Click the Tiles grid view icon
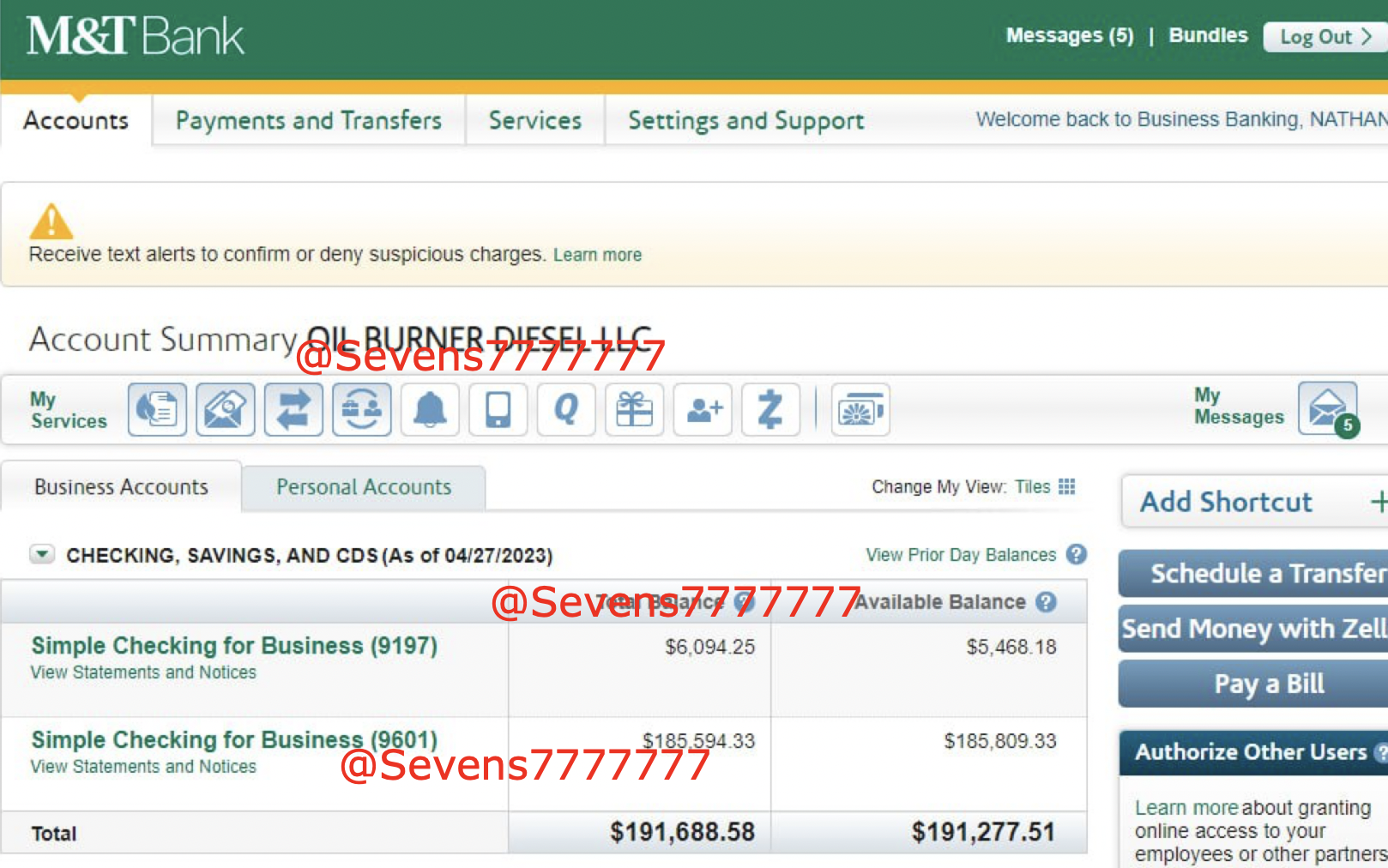1388x868 pixels. coord(1066,486)
